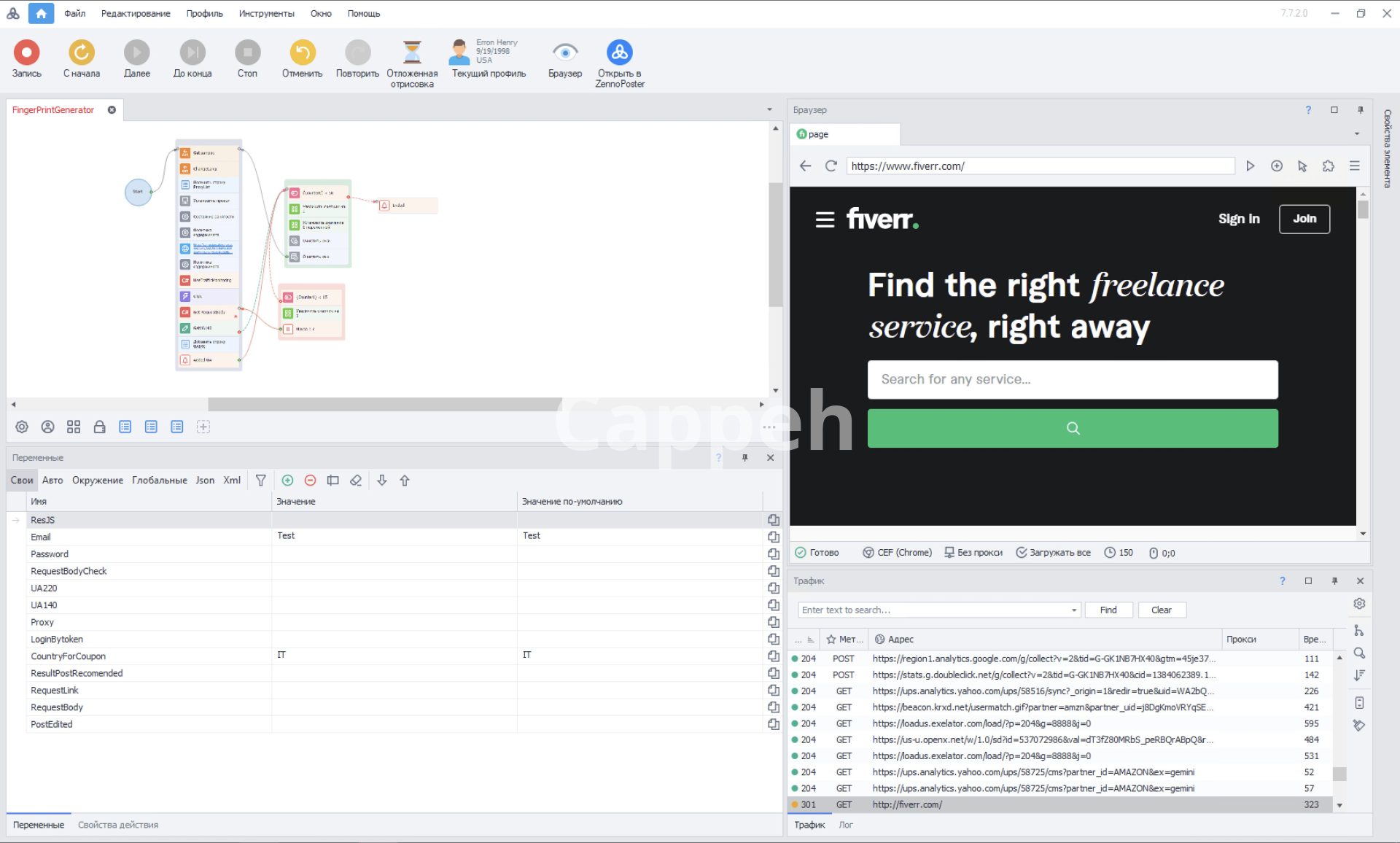Open the browser tabs dropdown arrow
The width and height of the screenshot is (1400, 843).
click(1357, 134)
